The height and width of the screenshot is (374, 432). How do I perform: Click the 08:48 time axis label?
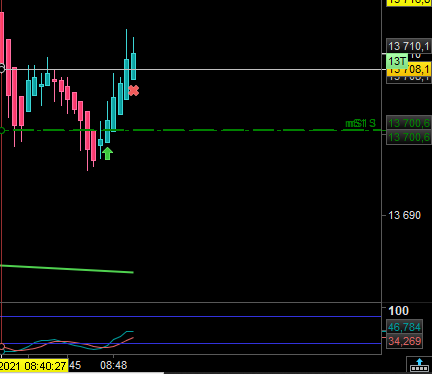click(114, 366)
